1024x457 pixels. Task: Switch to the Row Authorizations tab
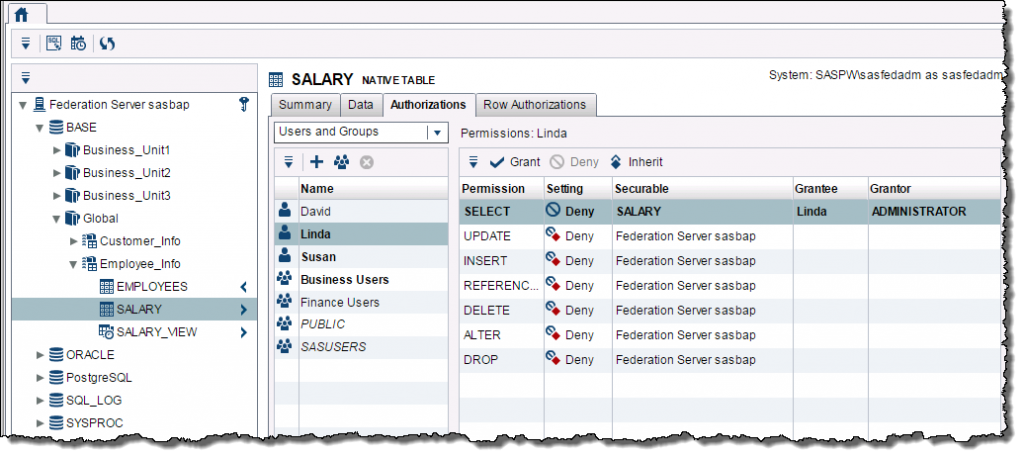(535, 105)
